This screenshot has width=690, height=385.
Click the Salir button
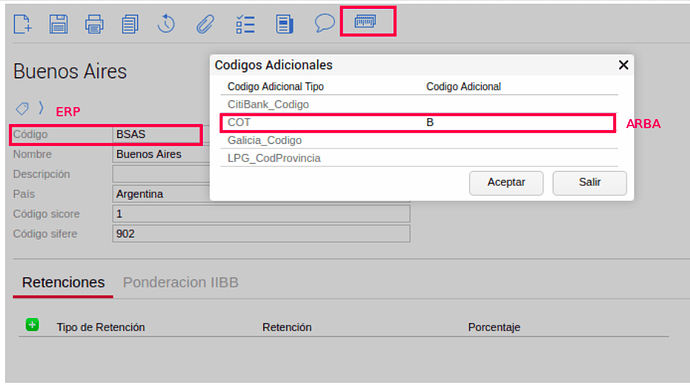point(590,183)
